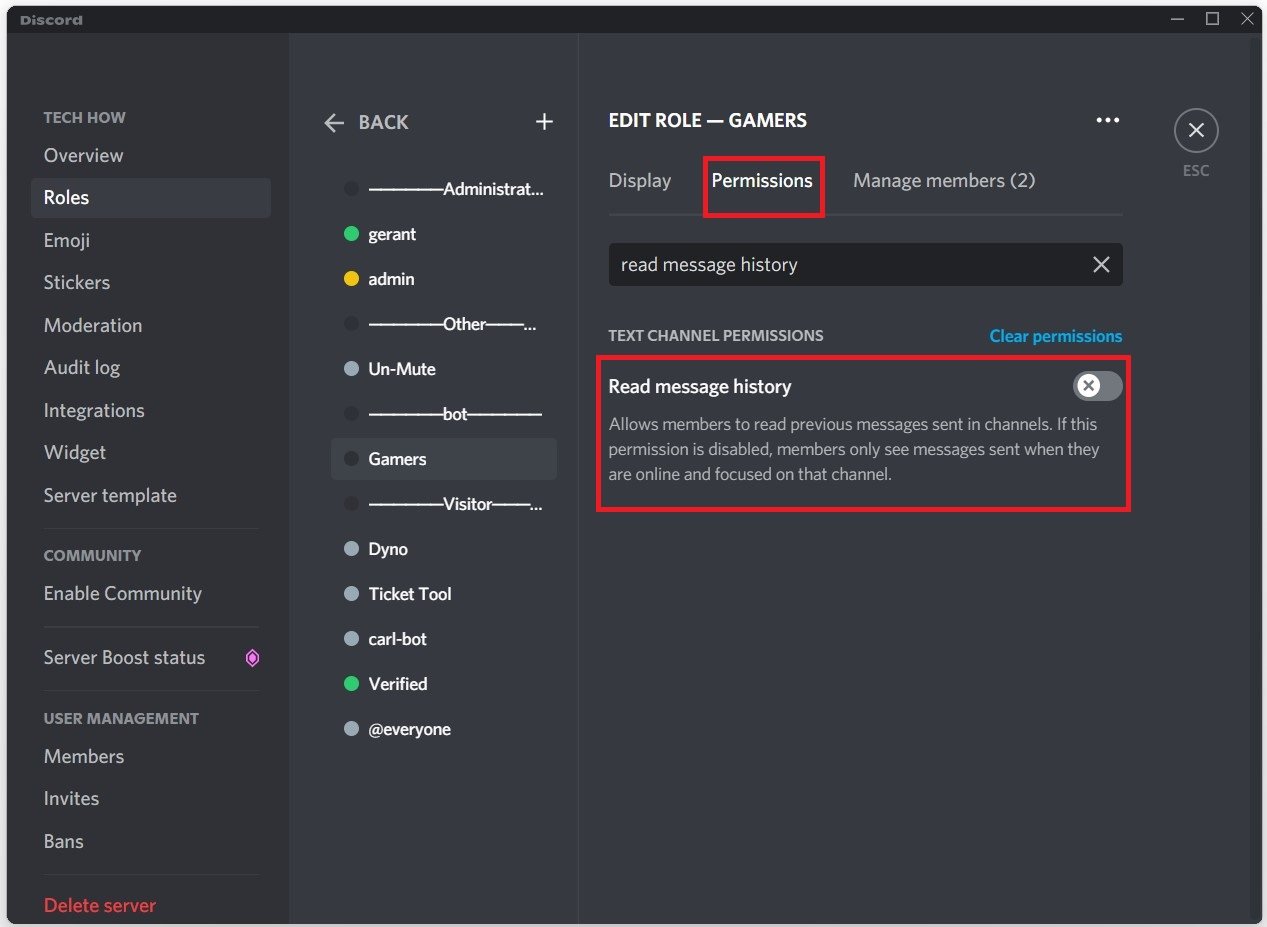The height and width of the screenshot is (927, 1267).
Task: Clear the permission search with X icon
Action: pyautogui.click(x=1100, y=265)
